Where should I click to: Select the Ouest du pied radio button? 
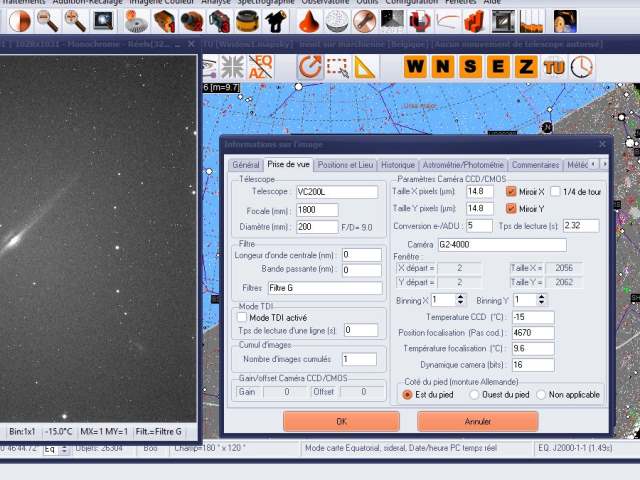click(x=474, y=394)
